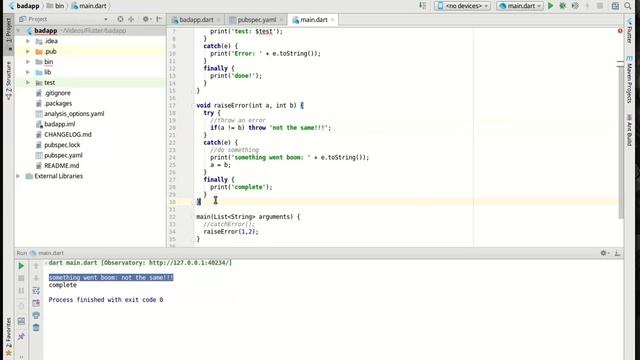This screenshot has width=640, height=360.
Task: Expand the .idea folder
Action: coord(28,41)
